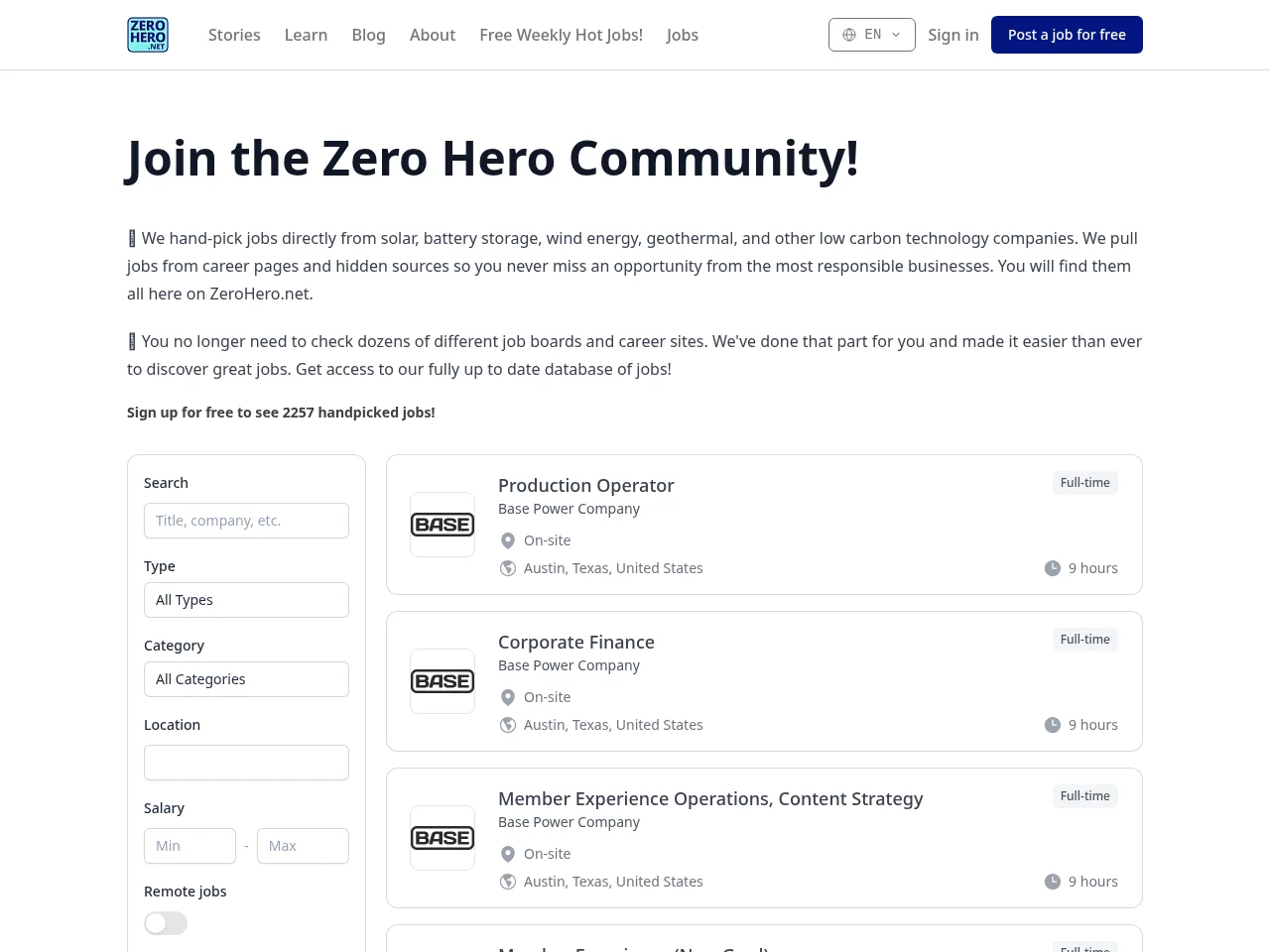The width and height of the screenshot is (1270, 952).
Task: Open the Corporate Finance job title
Action: 576,642
